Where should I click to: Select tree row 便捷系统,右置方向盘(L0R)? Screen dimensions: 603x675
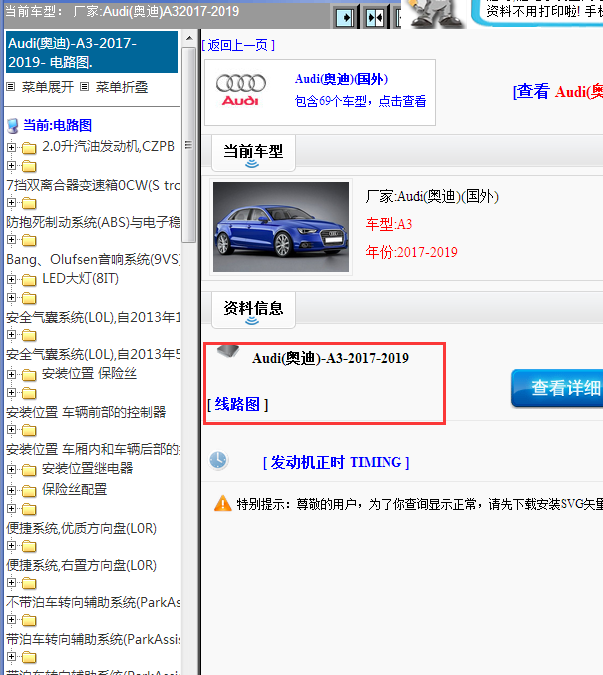pos(81,565)
